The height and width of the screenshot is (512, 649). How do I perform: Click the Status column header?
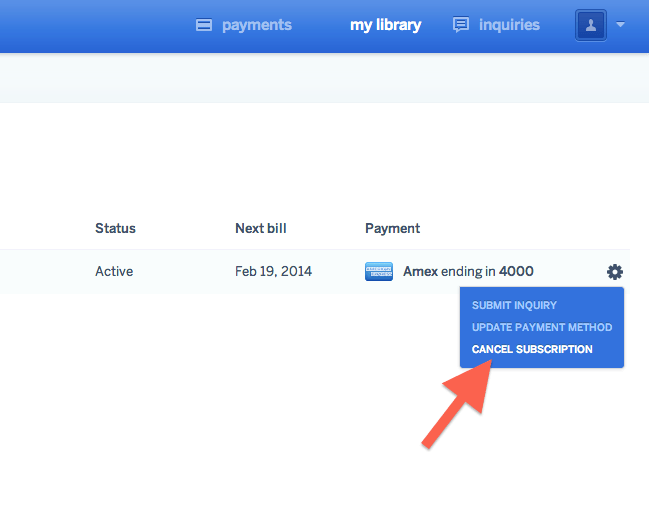point(115,228)
